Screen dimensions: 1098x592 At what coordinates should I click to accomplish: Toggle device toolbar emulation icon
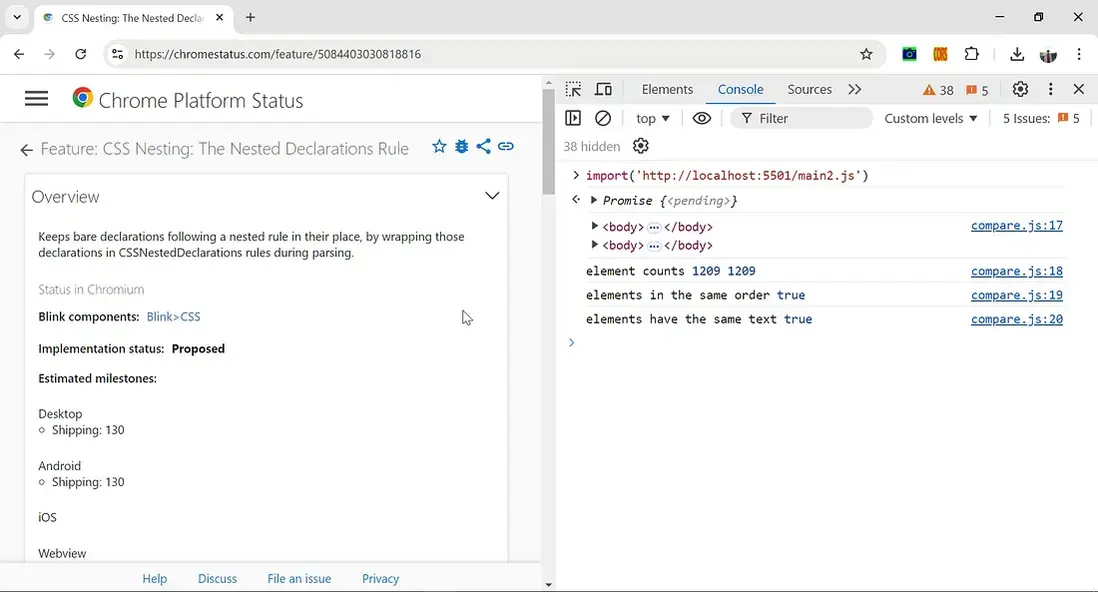click(603, 90)
